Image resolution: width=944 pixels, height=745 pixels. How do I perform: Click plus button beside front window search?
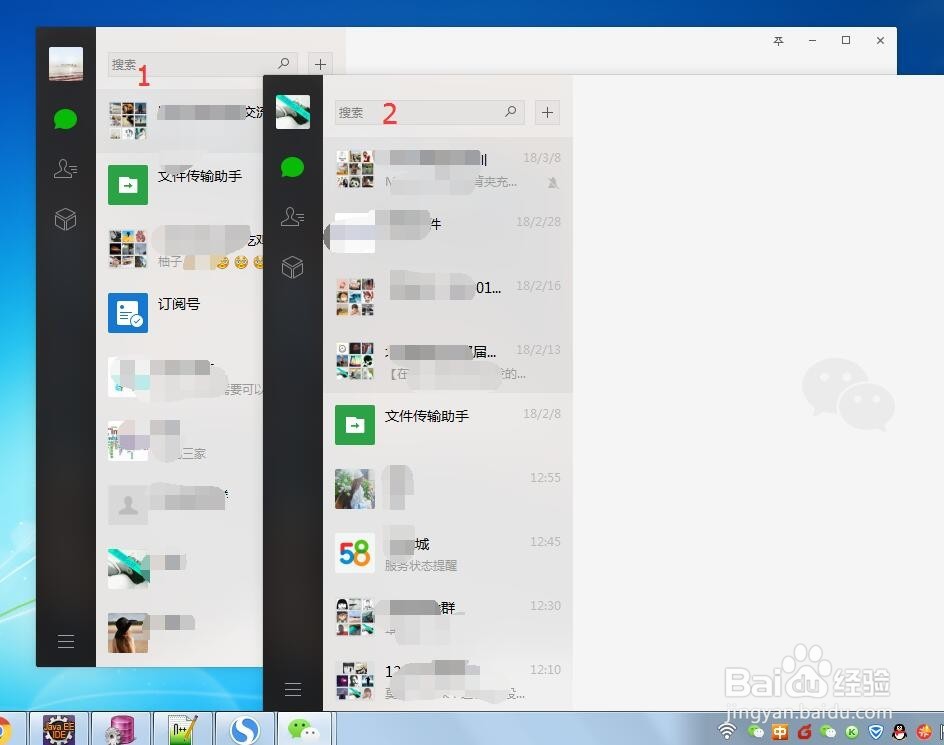pyautogui.click(x=547, y=112)
